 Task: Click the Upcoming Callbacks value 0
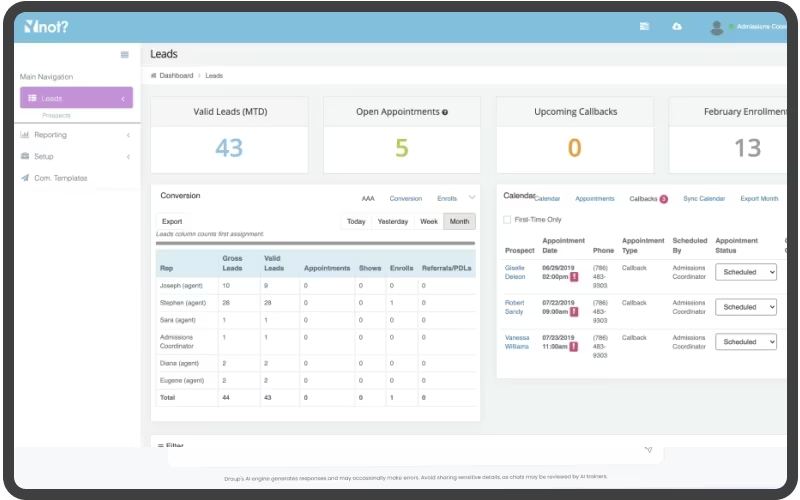(x=574, y=148)
